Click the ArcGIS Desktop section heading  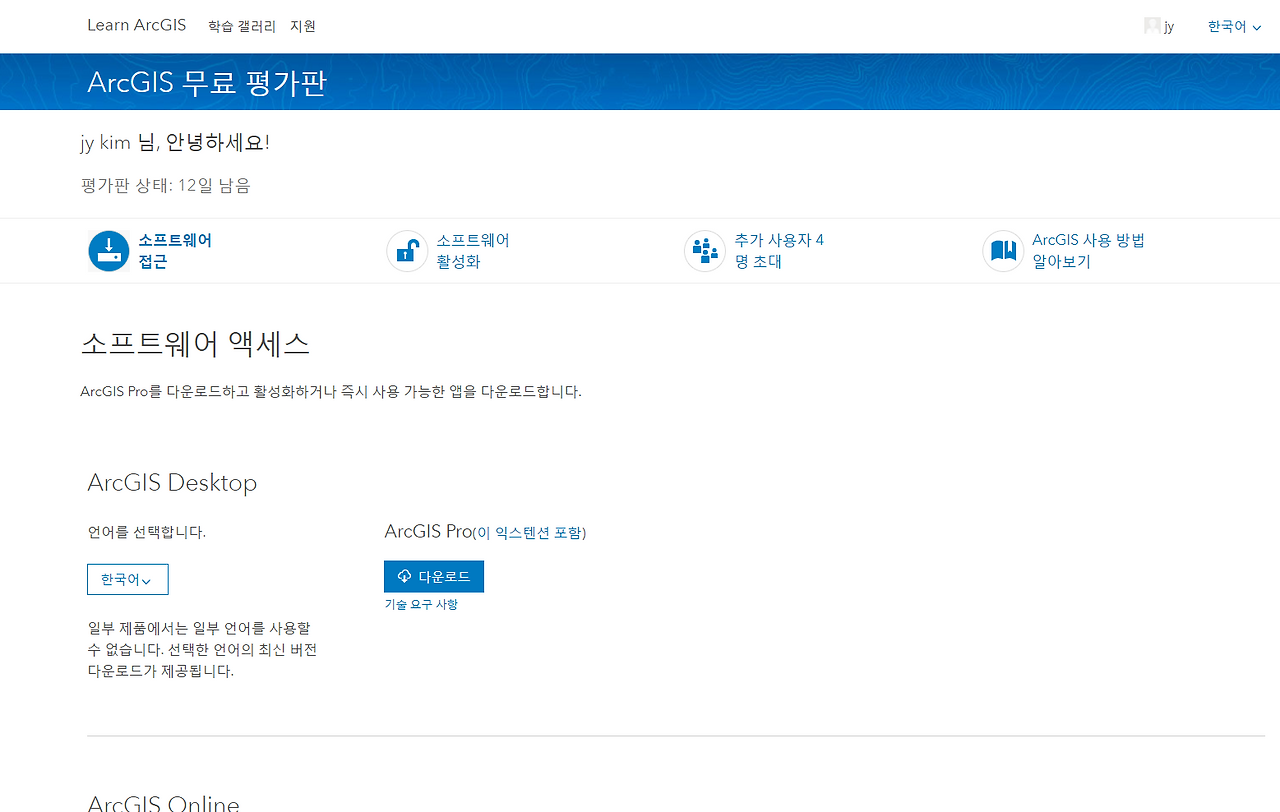coord(172,482)
